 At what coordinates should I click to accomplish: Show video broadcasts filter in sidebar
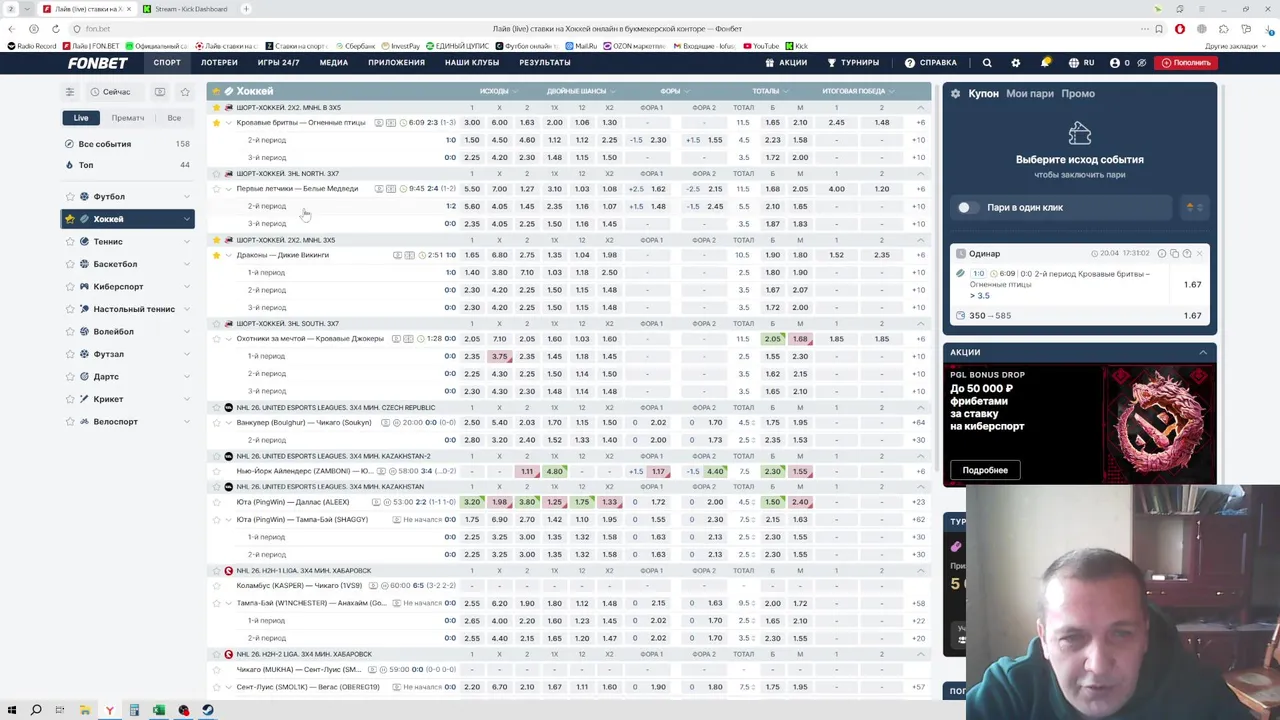[x=160, y=92]
